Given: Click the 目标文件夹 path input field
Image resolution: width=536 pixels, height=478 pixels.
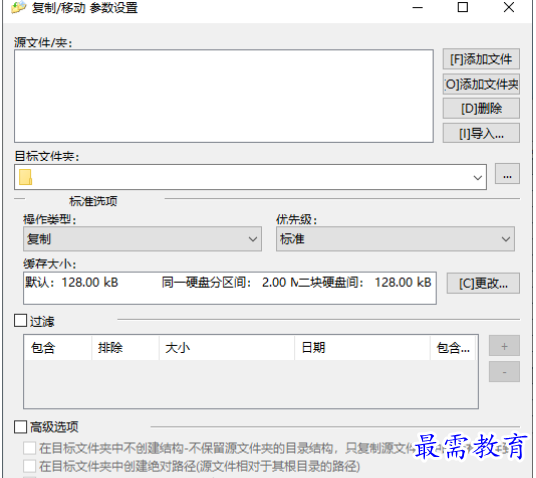Looking at the screenshot, I should (251, 177).
